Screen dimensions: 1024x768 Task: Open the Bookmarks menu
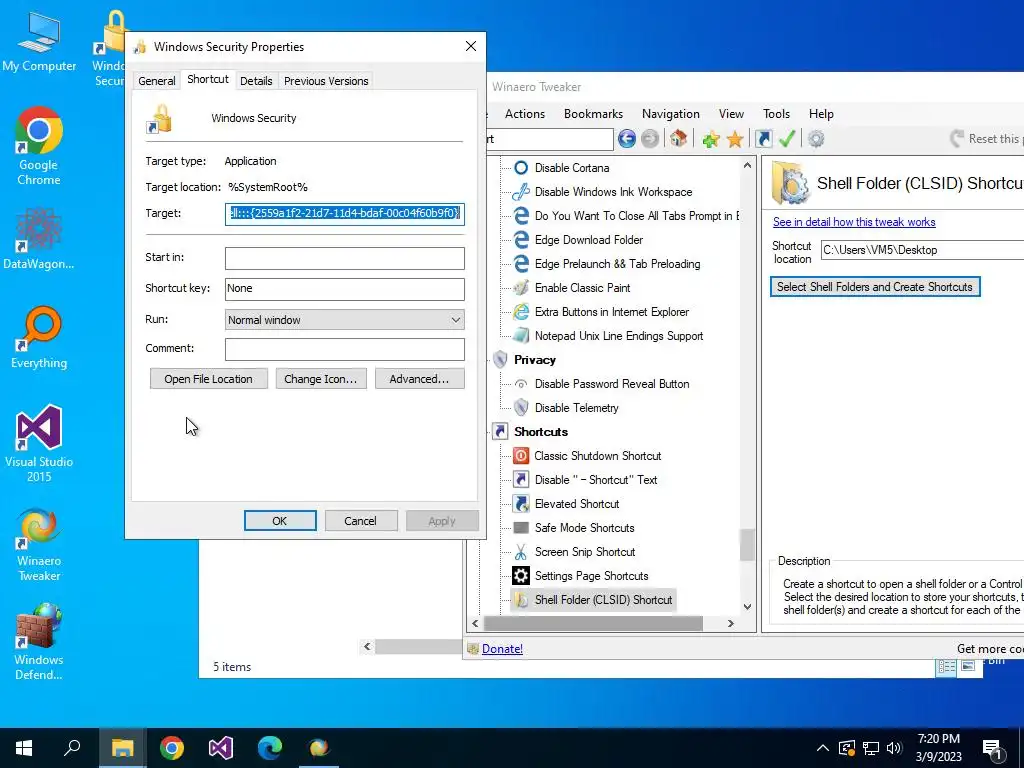593,114
